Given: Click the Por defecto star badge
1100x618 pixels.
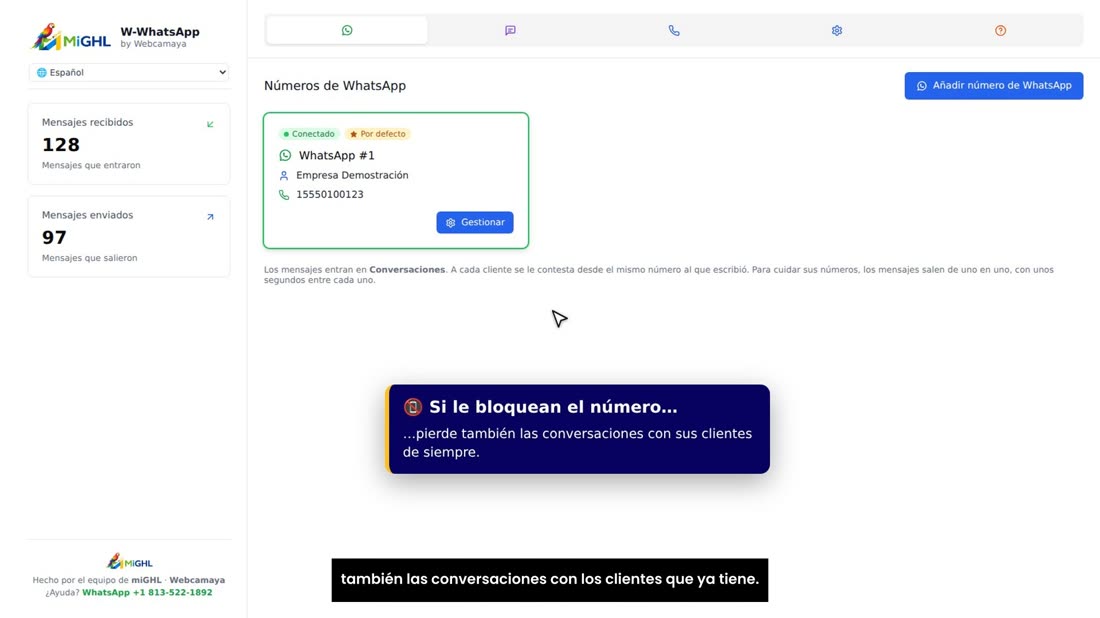Looking at the screenshot, I should [x=377, y=134].
